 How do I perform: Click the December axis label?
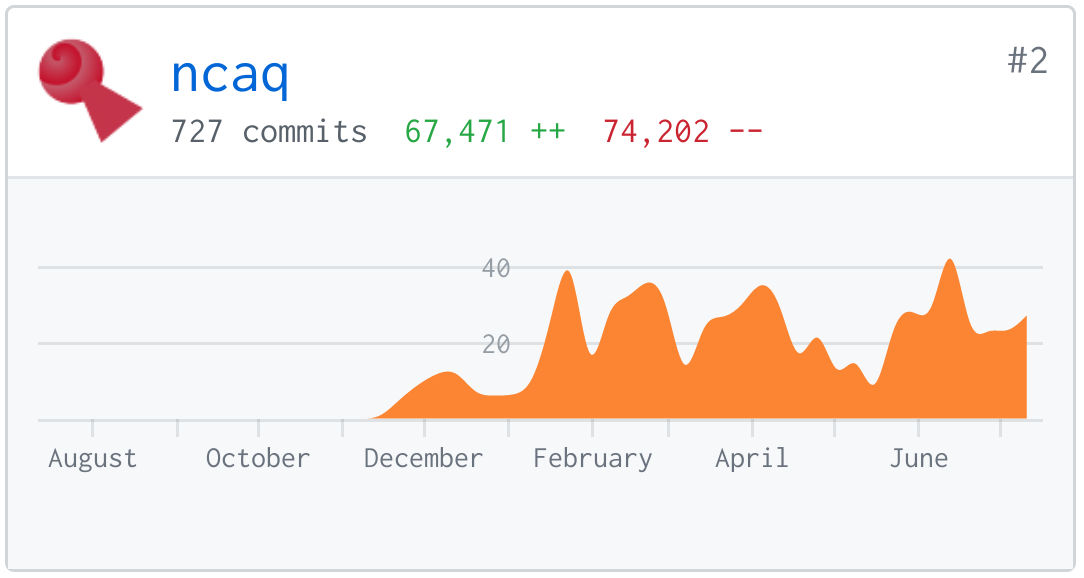424,458
